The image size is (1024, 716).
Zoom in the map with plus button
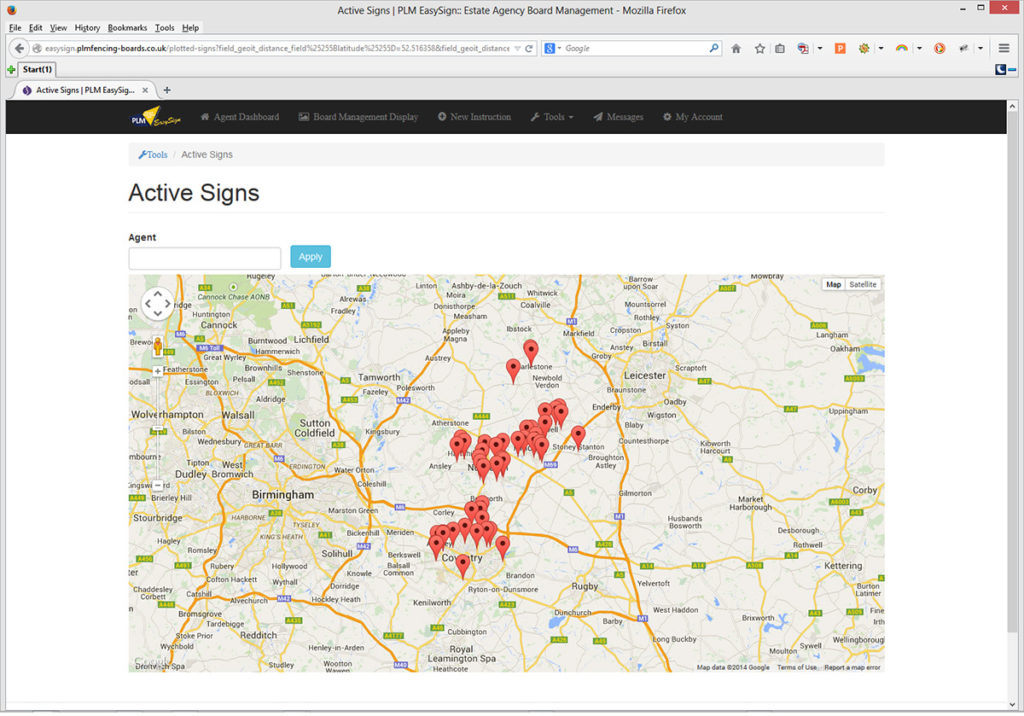coord(157,372)
